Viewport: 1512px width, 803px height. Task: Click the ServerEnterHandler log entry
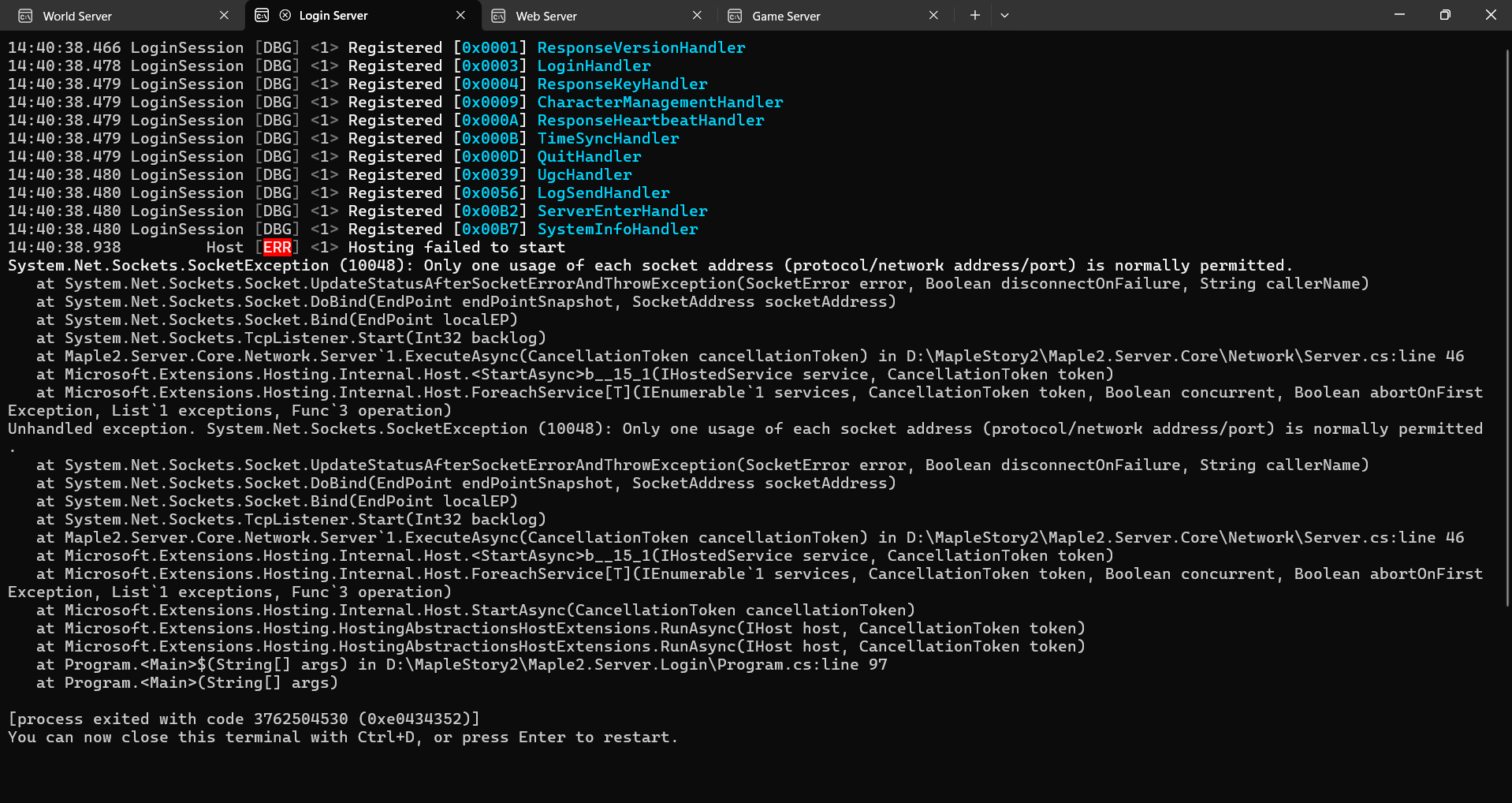622,211
